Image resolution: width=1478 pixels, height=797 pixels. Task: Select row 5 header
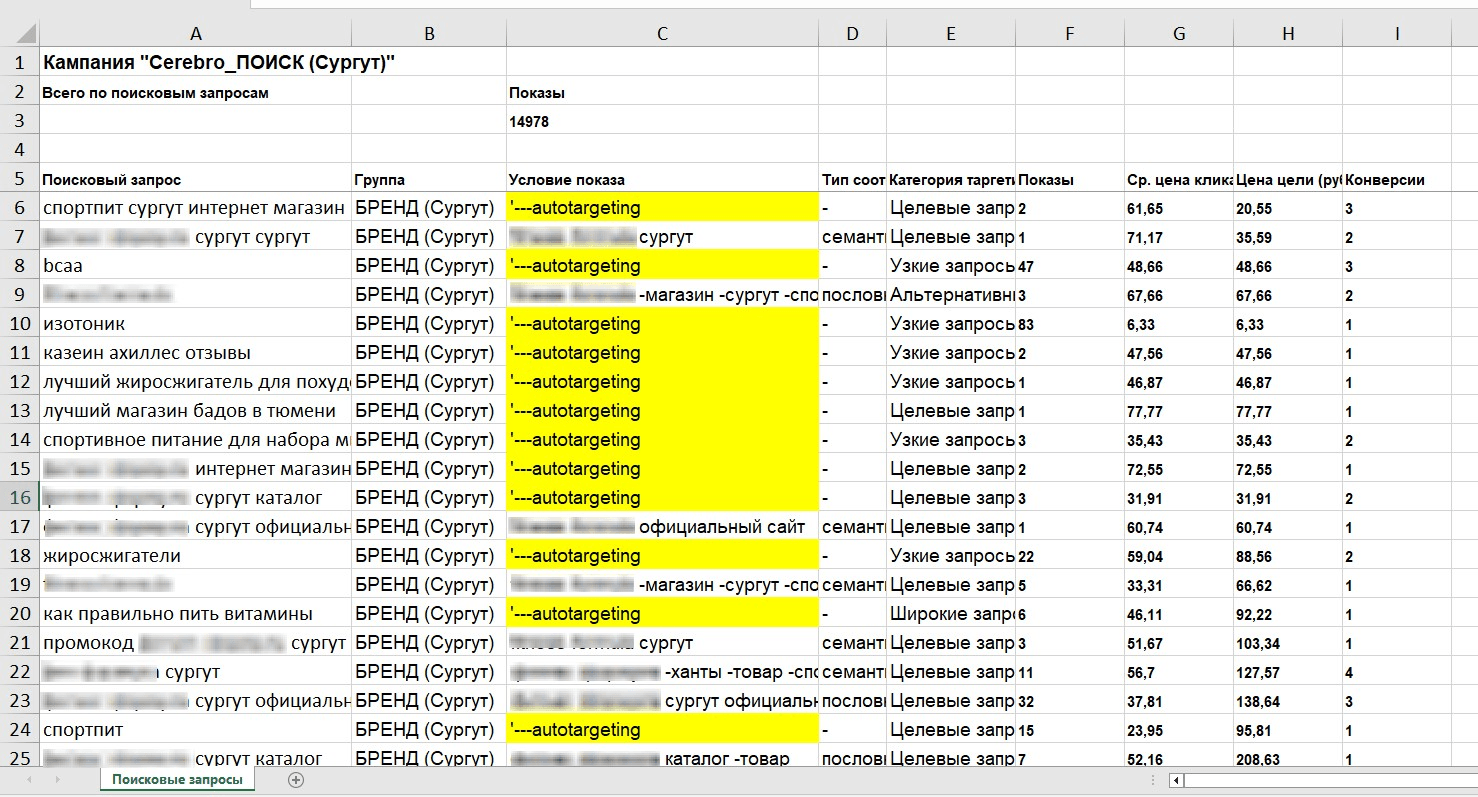19,180
